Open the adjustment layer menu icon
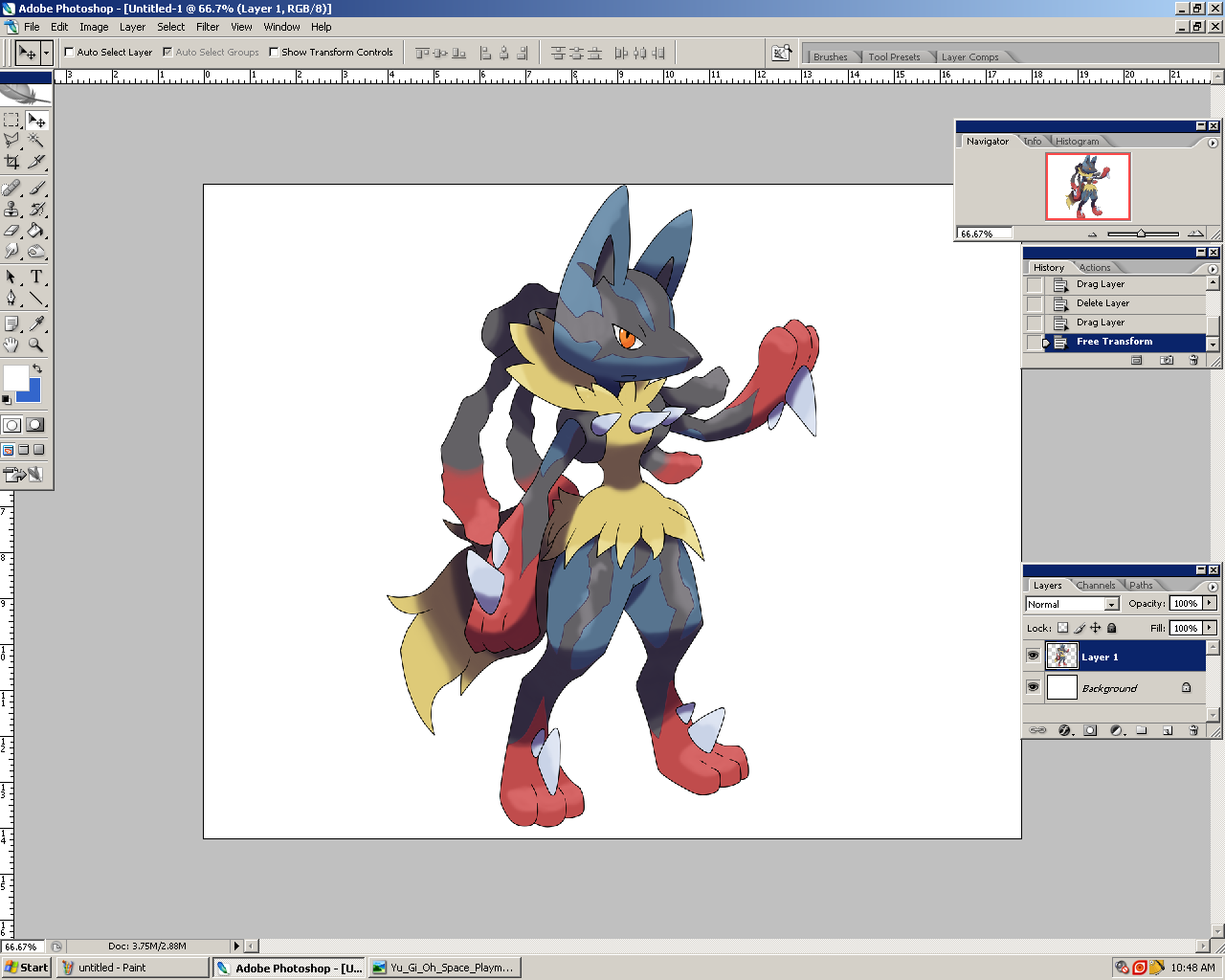This screenshot has height=980, width=1225. pos(1116,730)
